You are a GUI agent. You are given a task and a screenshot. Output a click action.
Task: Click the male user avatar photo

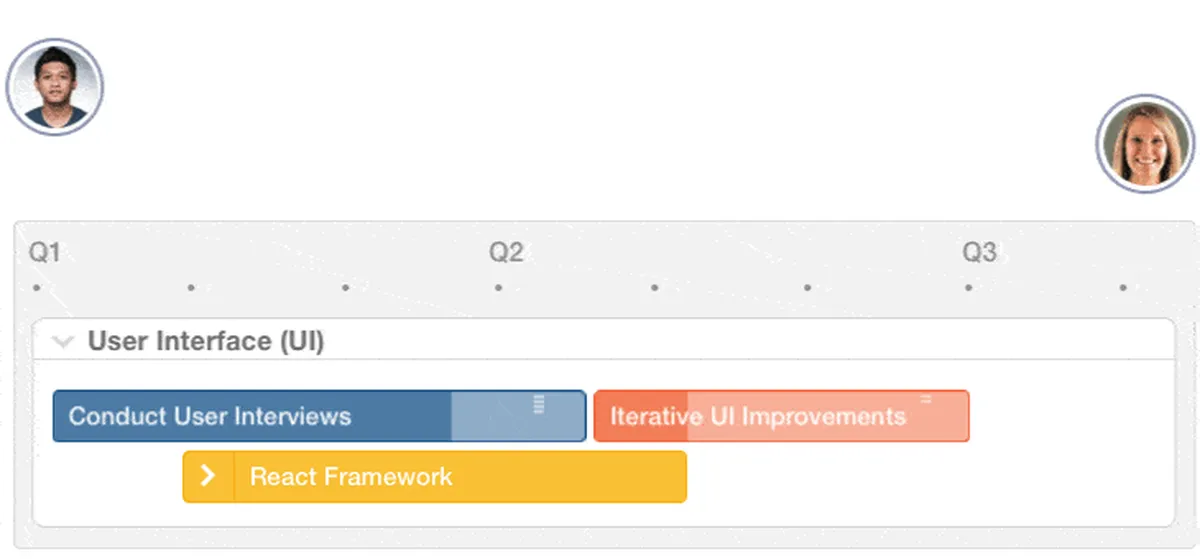pyautogui.click(x=55, y=87)
